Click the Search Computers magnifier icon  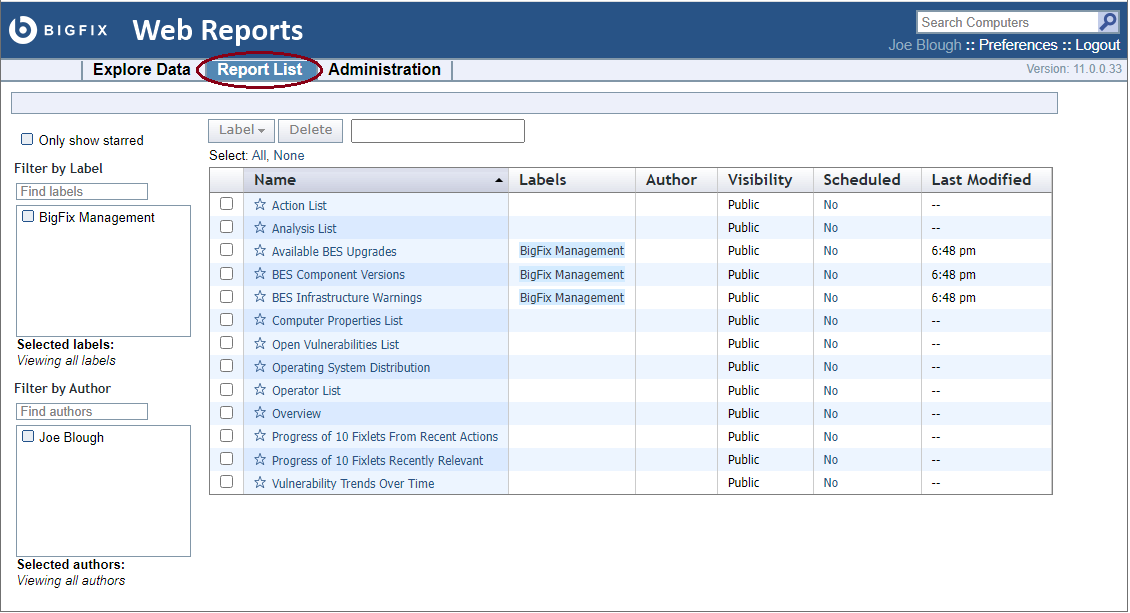(x=1108, y=22)
